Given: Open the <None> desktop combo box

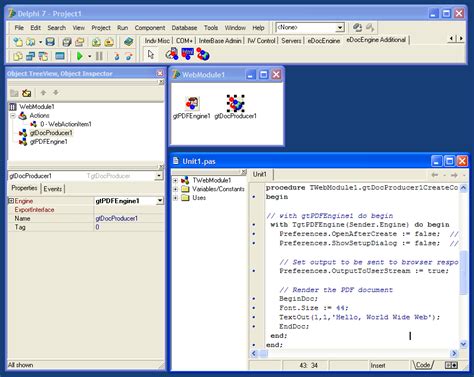Looking at the screenshot, I should pos(310,27).
